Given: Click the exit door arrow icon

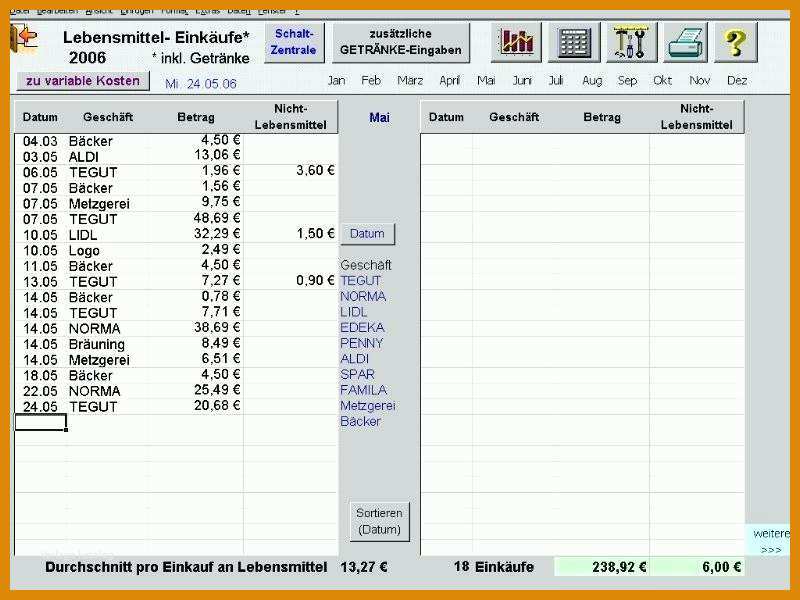Looking at the screenshot, I should tap(24, 40).
